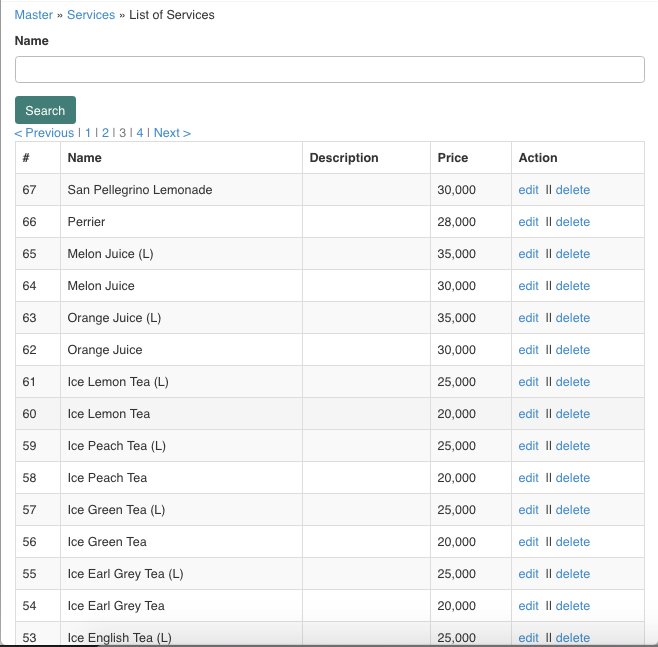
Task: Edit the Ice Earl Grey Tea row numbered 54
Action: [528, 606]
